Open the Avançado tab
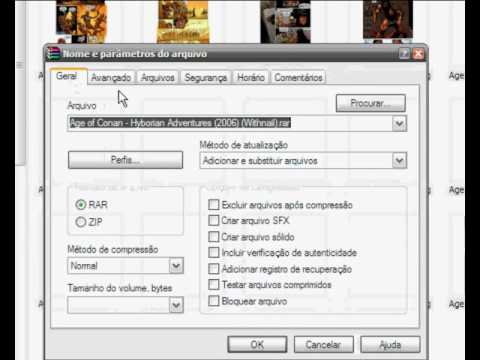Viewport: 480px width, 360px height. tap(111, 78)
